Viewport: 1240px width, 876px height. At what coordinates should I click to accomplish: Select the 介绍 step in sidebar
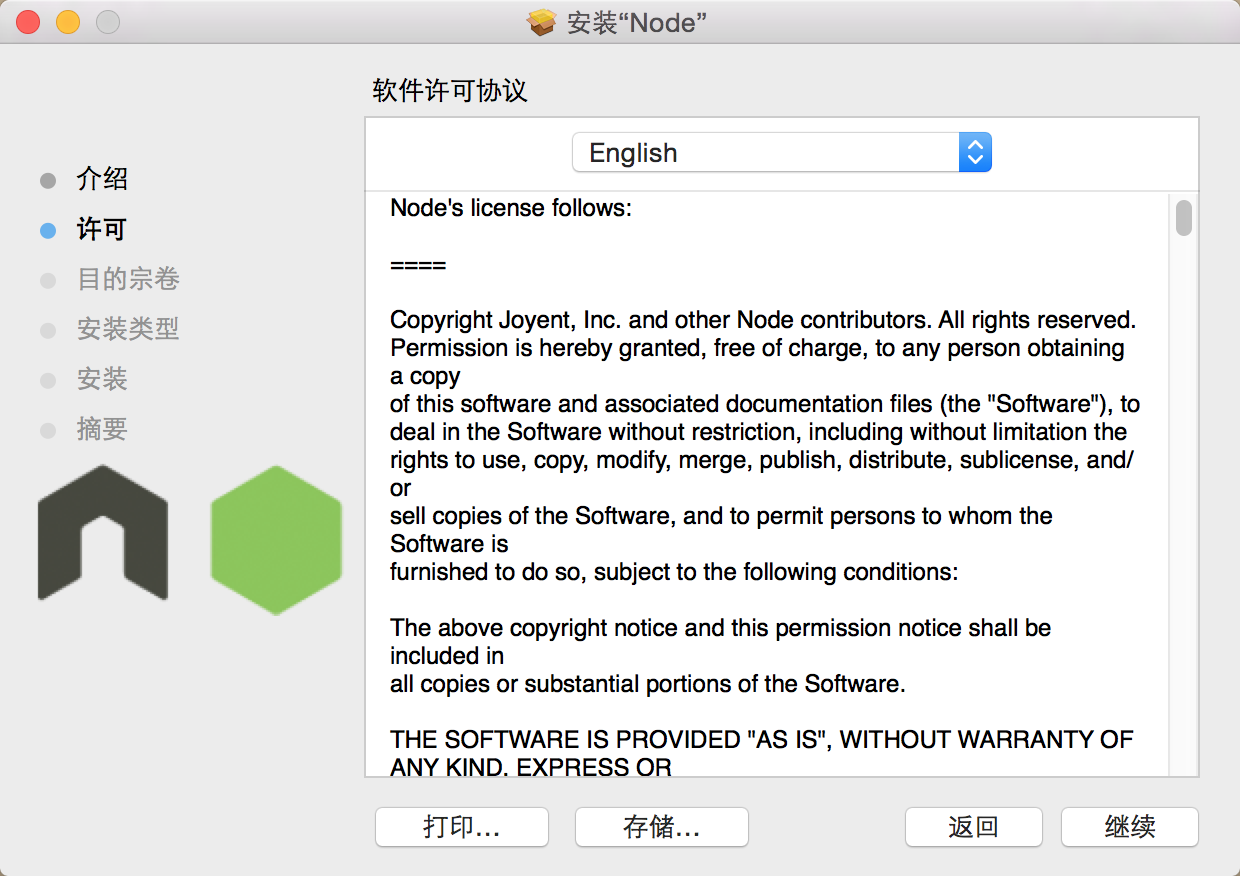[102, 180]
